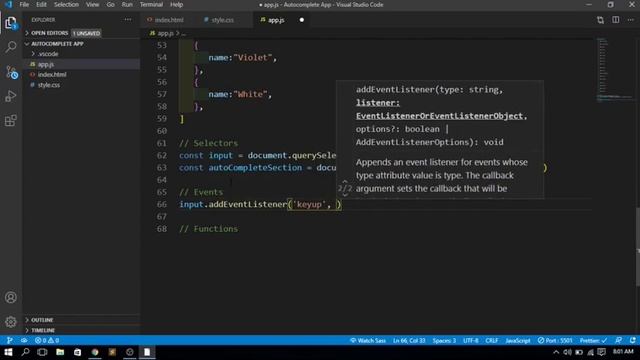640x360 pixels.
Task: Open notifications bell in status bar
Action: pos(632,340)
